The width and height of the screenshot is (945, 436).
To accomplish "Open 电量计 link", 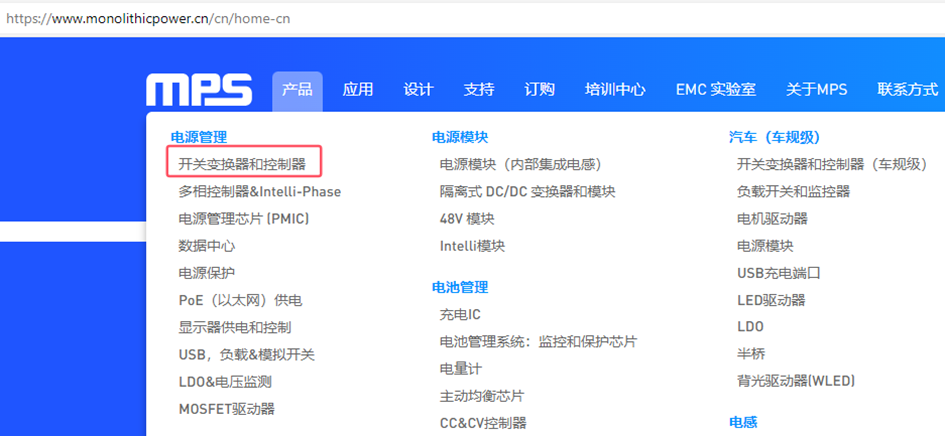I will coord(461,369).
